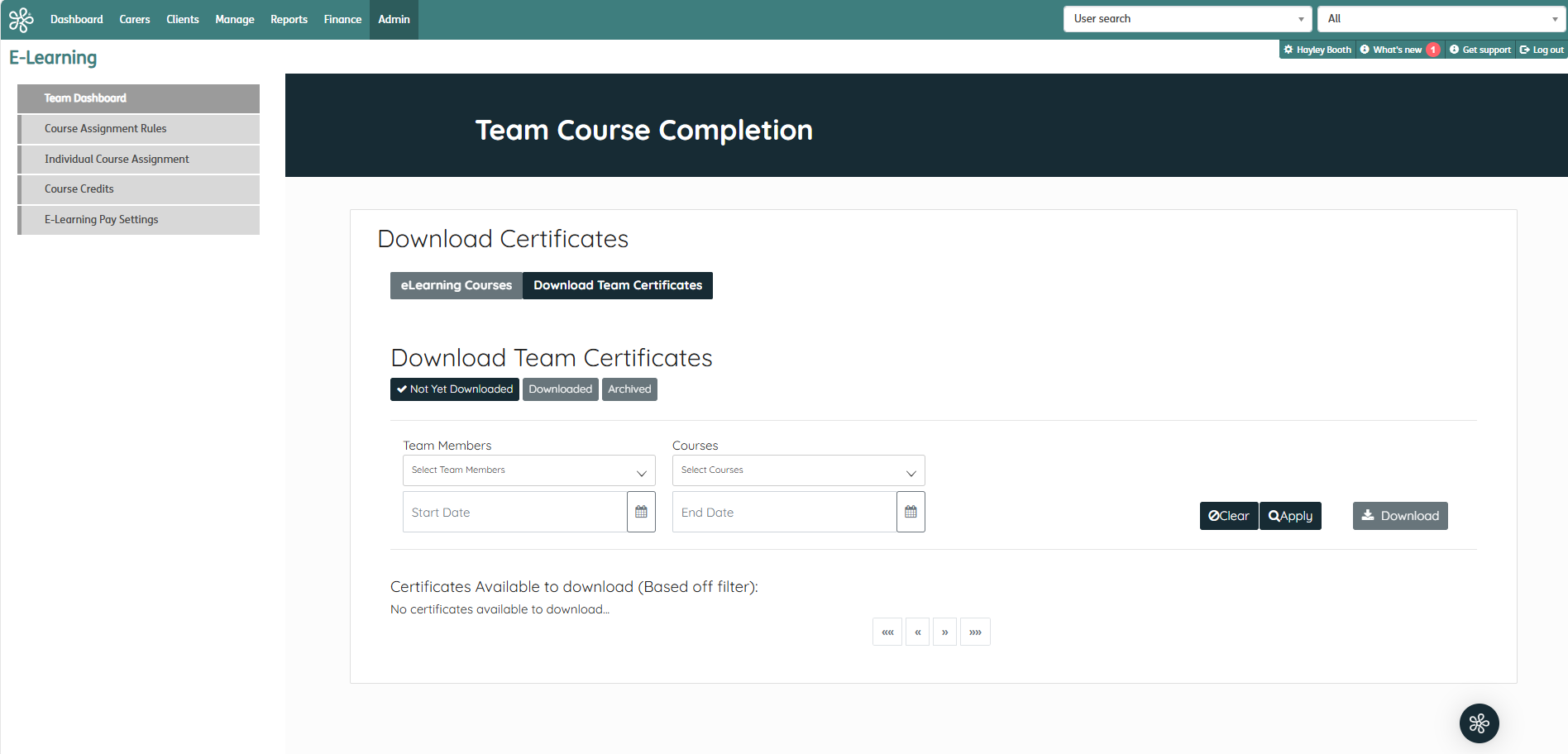Jump to the last results page
The width and height of the screenshot is (1568, 754).
tap(975, 632)
